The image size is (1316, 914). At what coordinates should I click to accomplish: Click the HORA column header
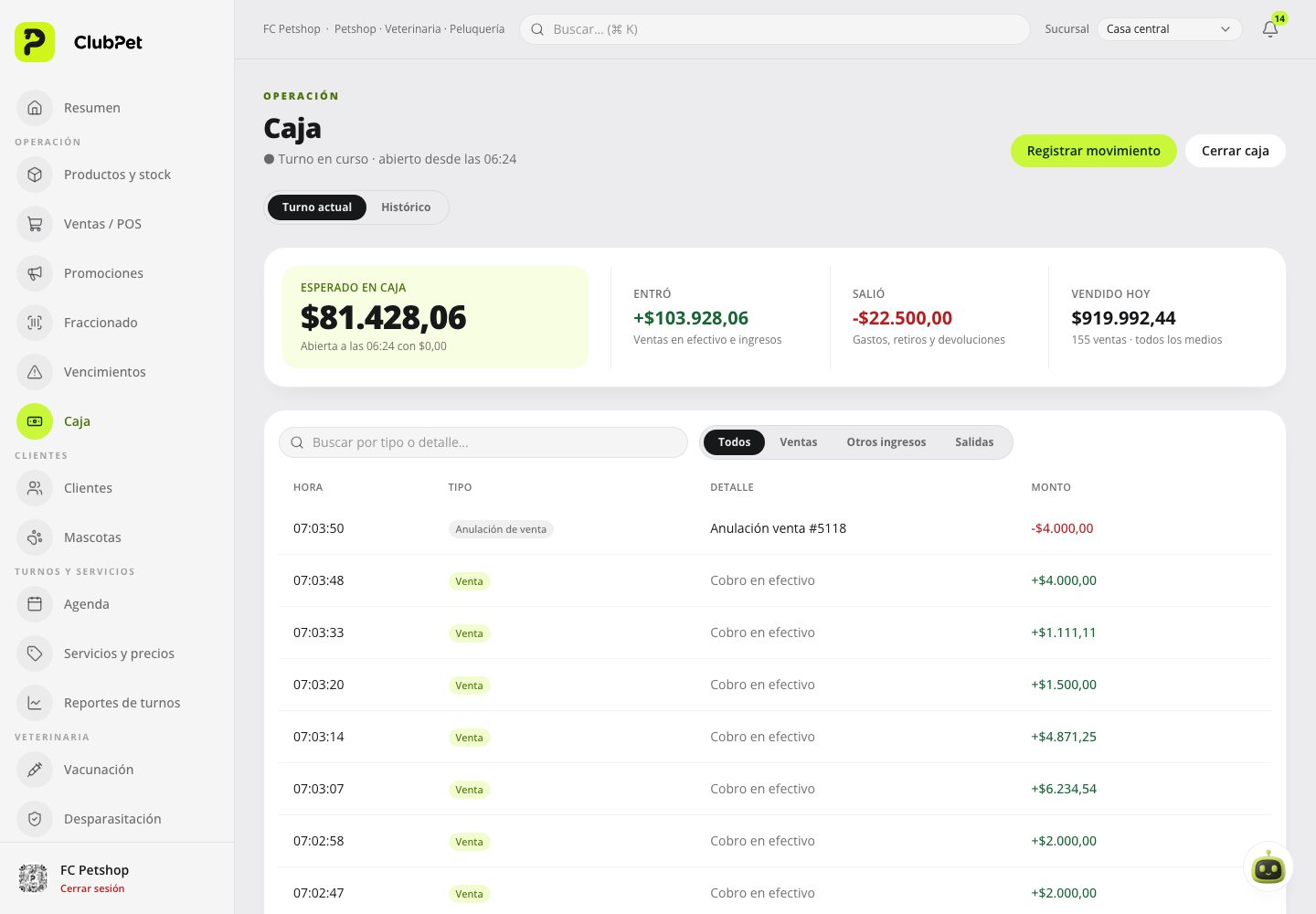point(308,487)
